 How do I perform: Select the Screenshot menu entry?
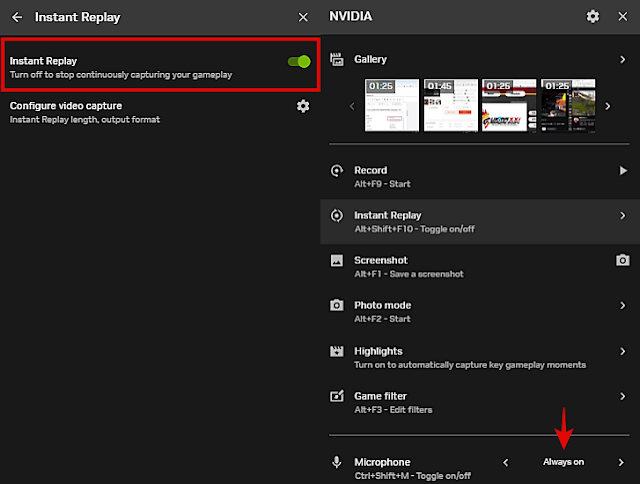[480, 266]
